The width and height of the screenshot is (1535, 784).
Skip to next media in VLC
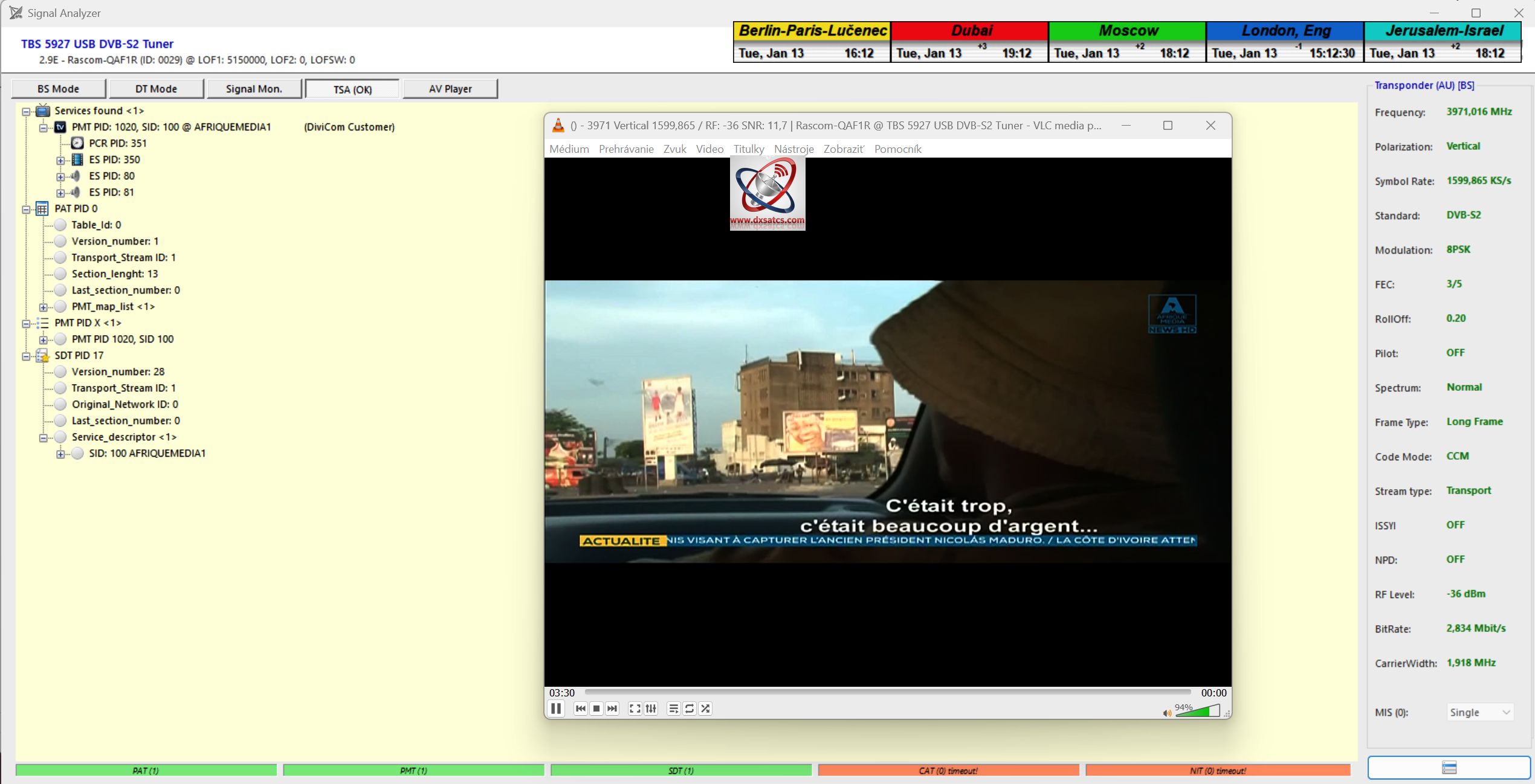pyautogui.click(x=612, y=708)
